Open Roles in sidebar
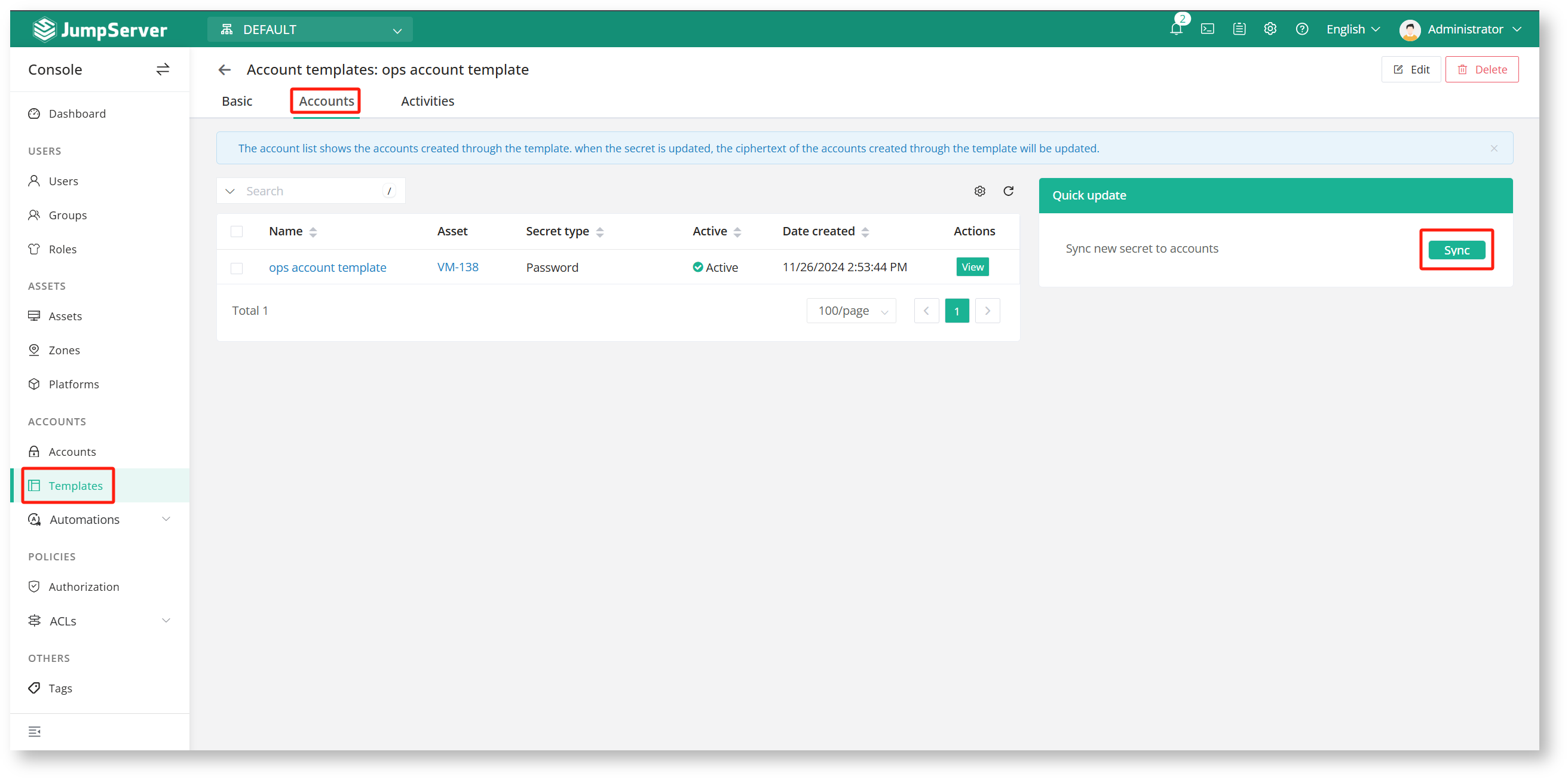Image resolution: width=1568 pixels, height=779 pixels. [100, 250]
